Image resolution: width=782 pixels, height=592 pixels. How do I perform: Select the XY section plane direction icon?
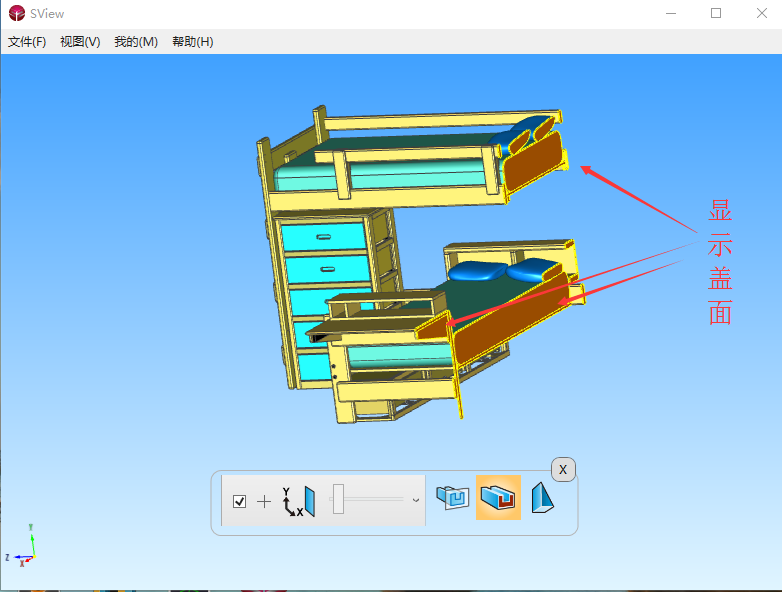coord(299,501)
